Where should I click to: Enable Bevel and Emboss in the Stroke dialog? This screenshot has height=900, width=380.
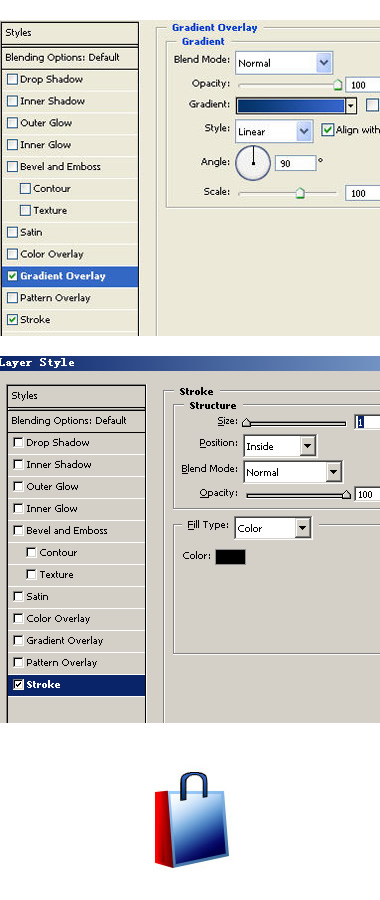tap(18, 530)
